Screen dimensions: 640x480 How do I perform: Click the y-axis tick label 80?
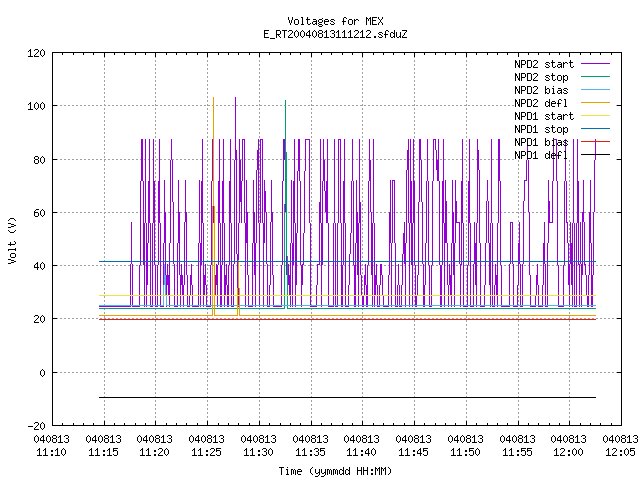pos(39,160)
